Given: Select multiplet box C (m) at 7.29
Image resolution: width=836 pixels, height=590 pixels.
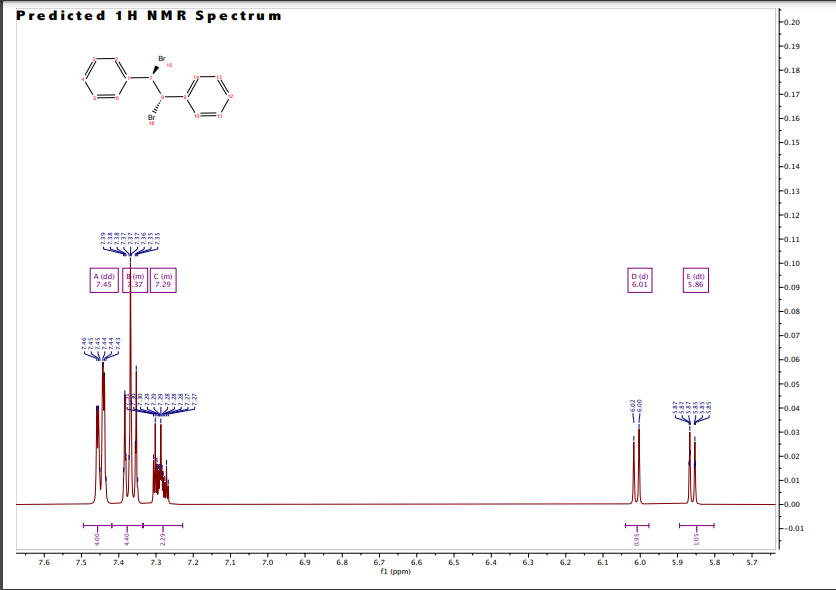Looking at the screenshot, I should [162, 281].
